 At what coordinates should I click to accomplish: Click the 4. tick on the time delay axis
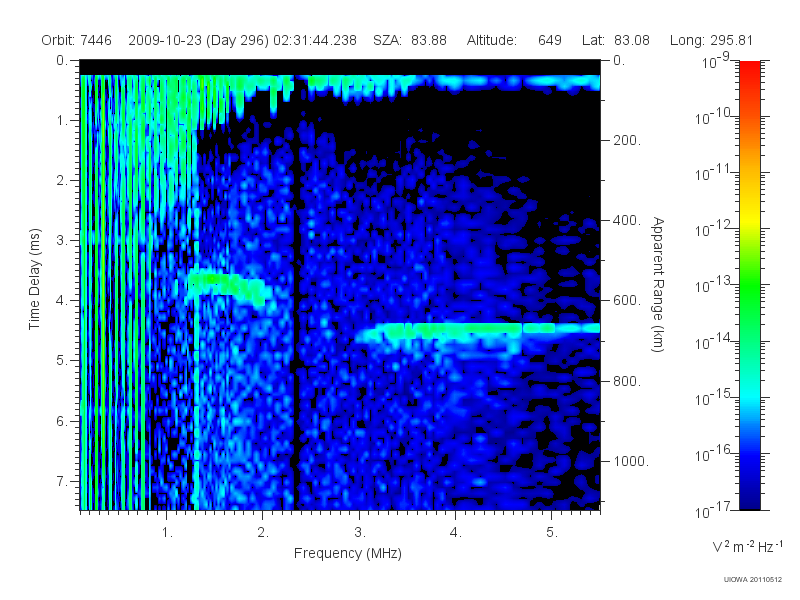point(62,301)
